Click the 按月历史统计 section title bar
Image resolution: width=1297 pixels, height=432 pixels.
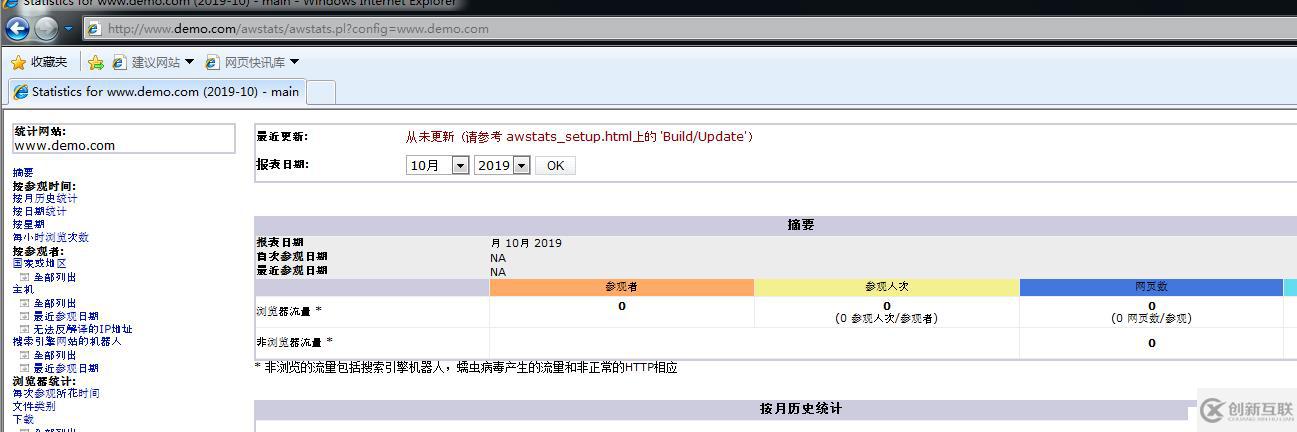click(x=775, y=409)
